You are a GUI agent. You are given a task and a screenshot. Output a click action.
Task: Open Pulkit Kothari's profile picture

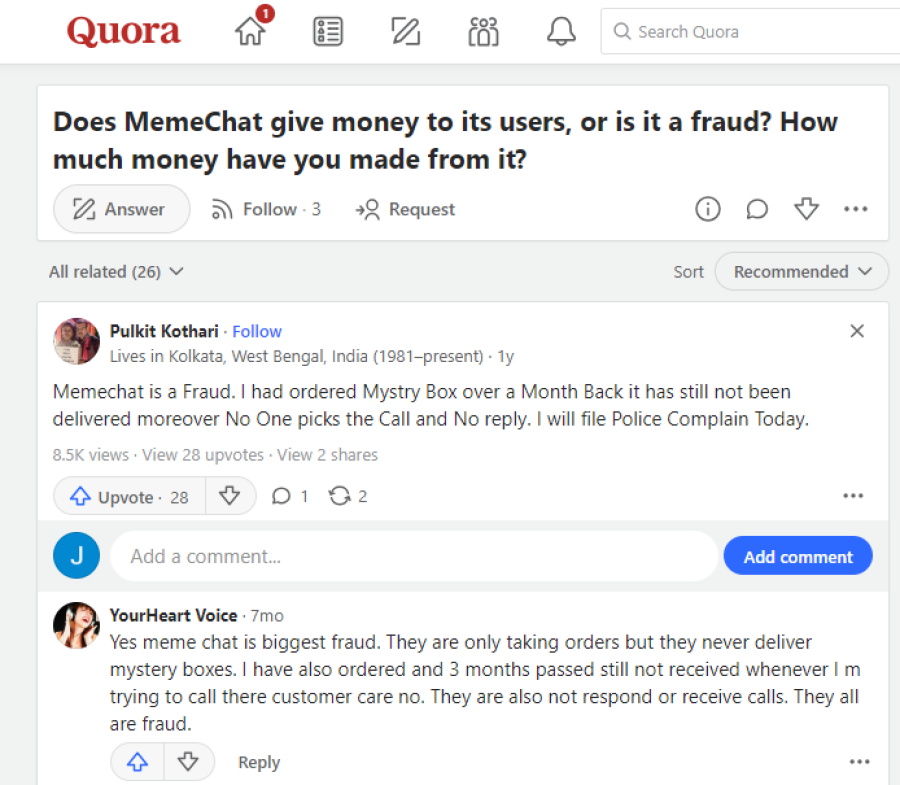(76, 341)
